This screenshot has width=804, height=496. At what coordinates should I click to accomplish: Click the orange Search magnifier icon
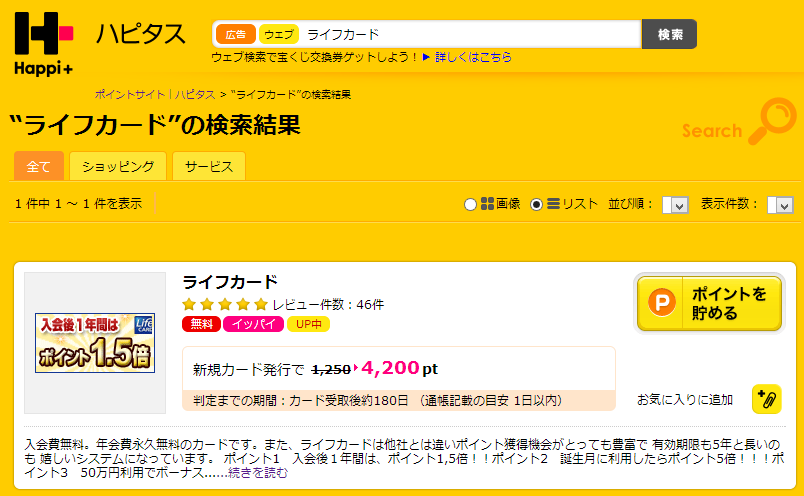pos(772,121)
